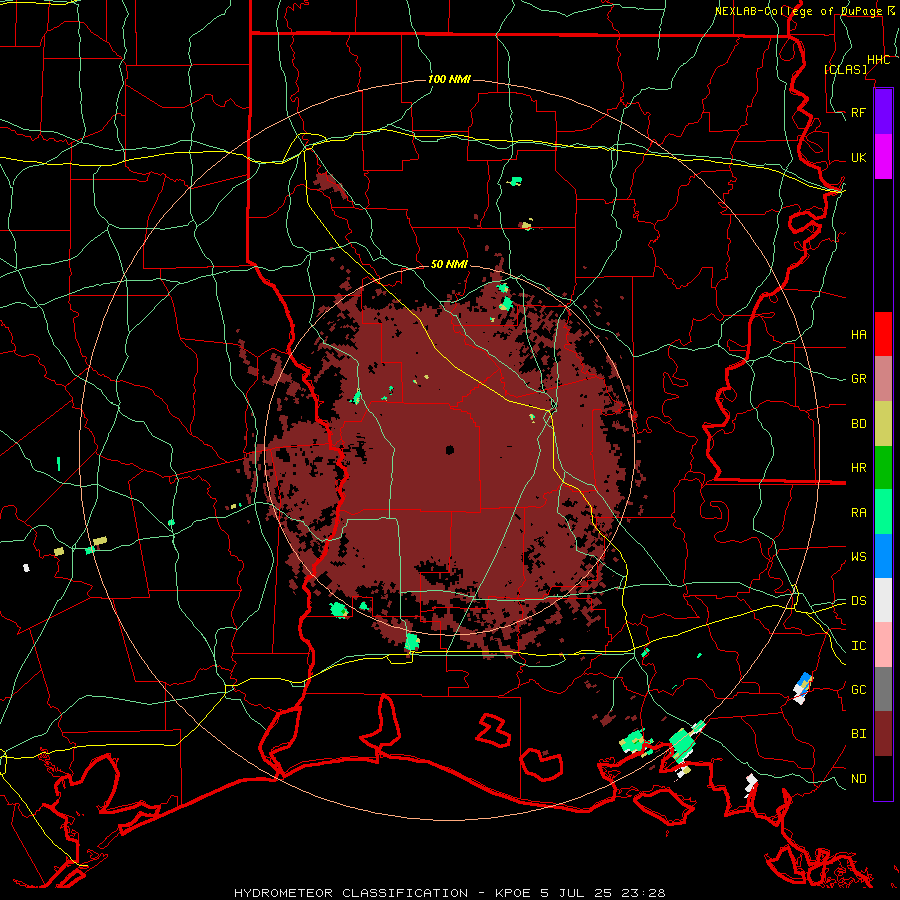Click the white DS dry snow swatch

click(x=883, y=600)
